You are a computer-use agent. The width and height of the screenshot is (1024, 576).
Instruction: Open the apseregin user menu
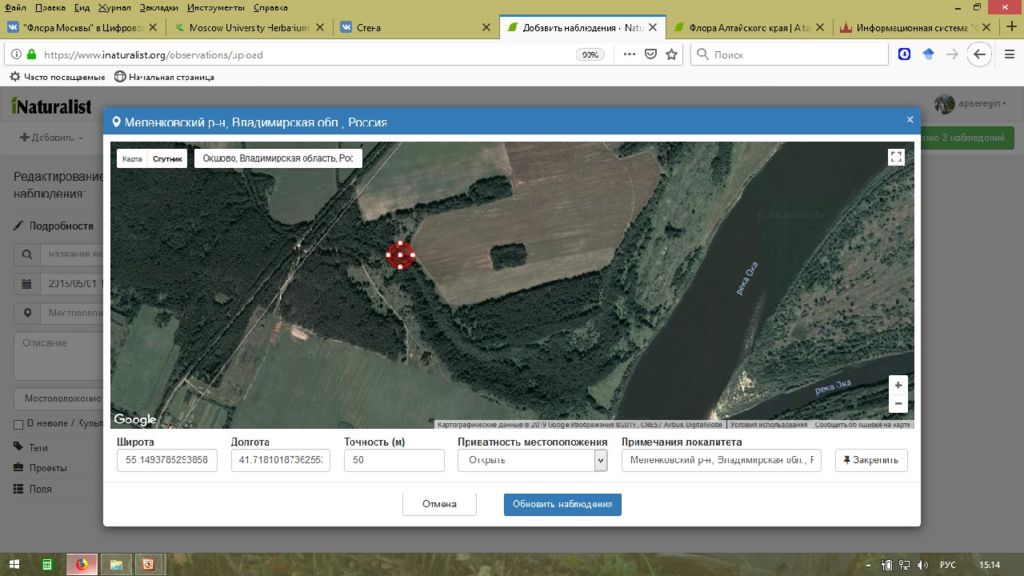pyautogui.click(x=970, y=104)
